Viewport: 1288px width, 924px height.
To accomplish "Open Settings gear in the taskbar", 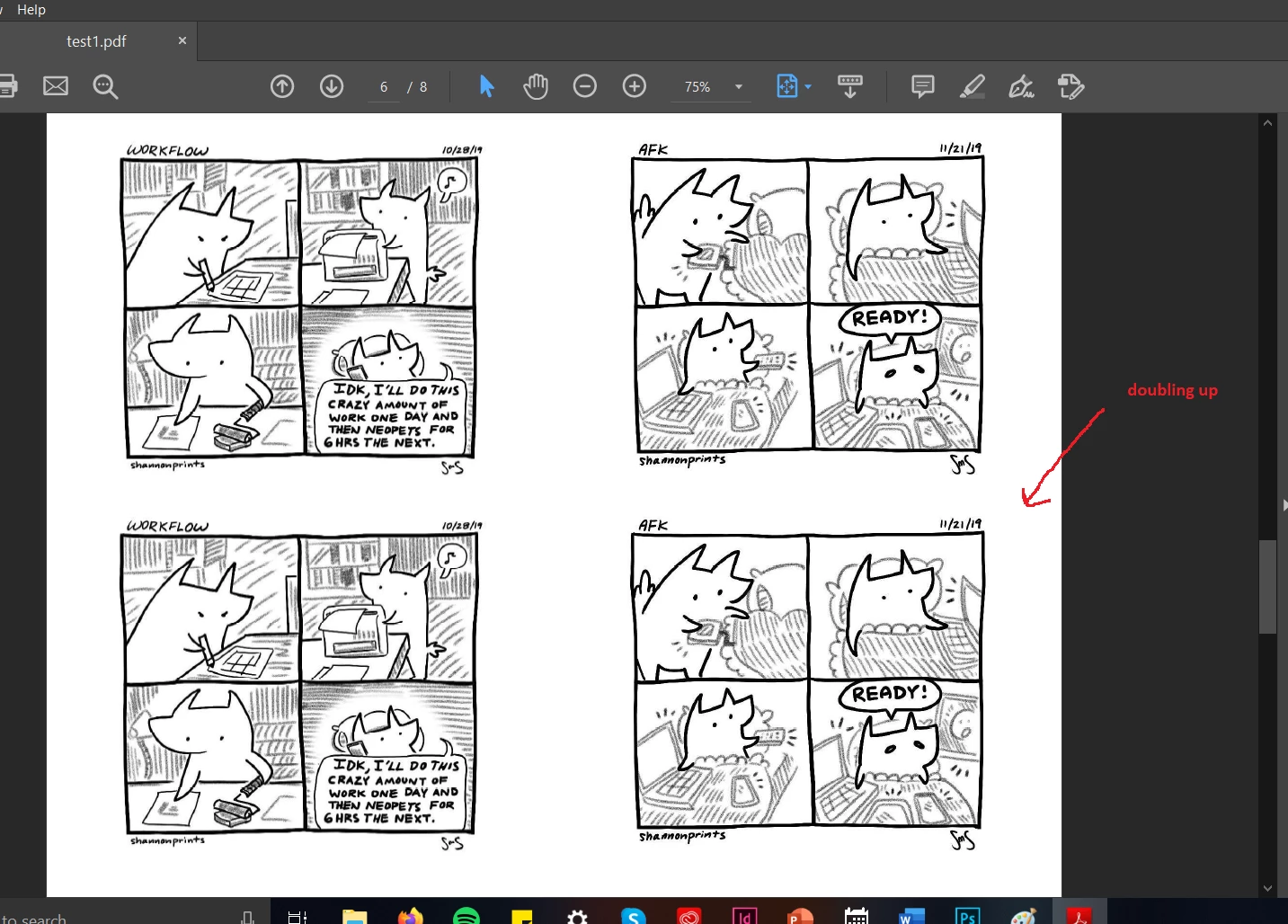I will coord(578,917).
